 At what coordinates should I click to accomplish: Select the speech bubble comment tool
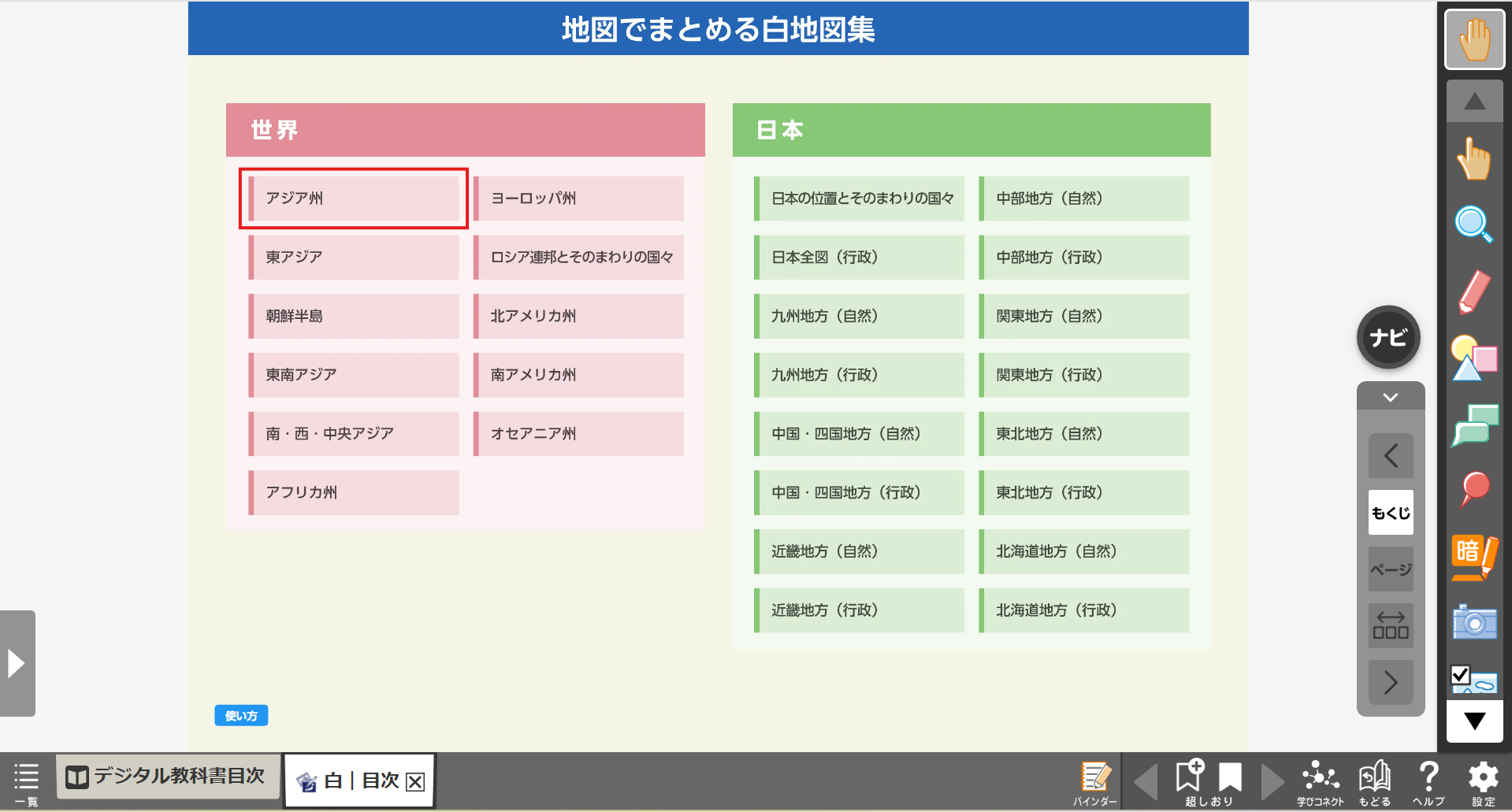click(1473, 425)
